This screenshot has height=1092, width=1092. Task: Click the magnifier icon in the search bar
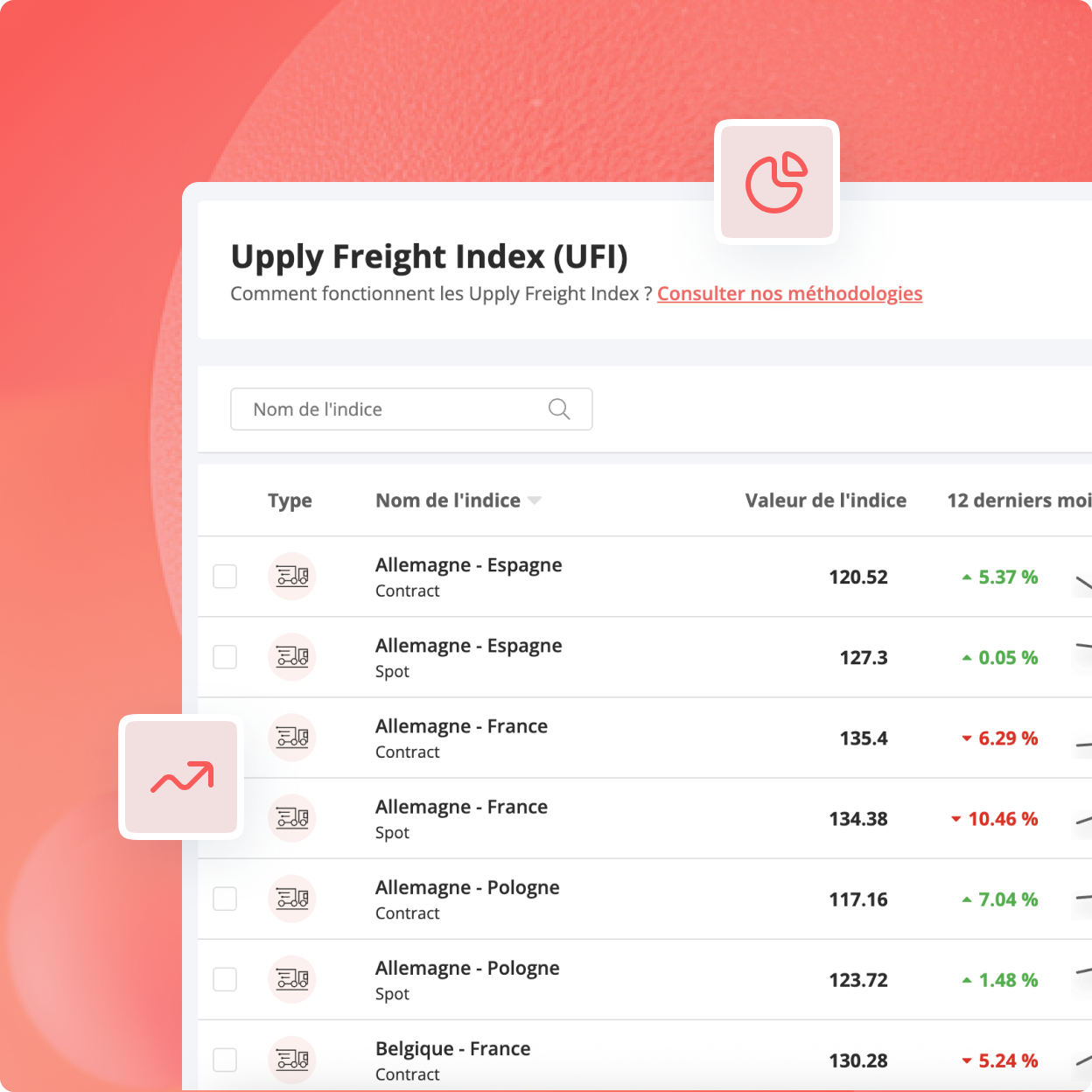[x=559, y=409]
